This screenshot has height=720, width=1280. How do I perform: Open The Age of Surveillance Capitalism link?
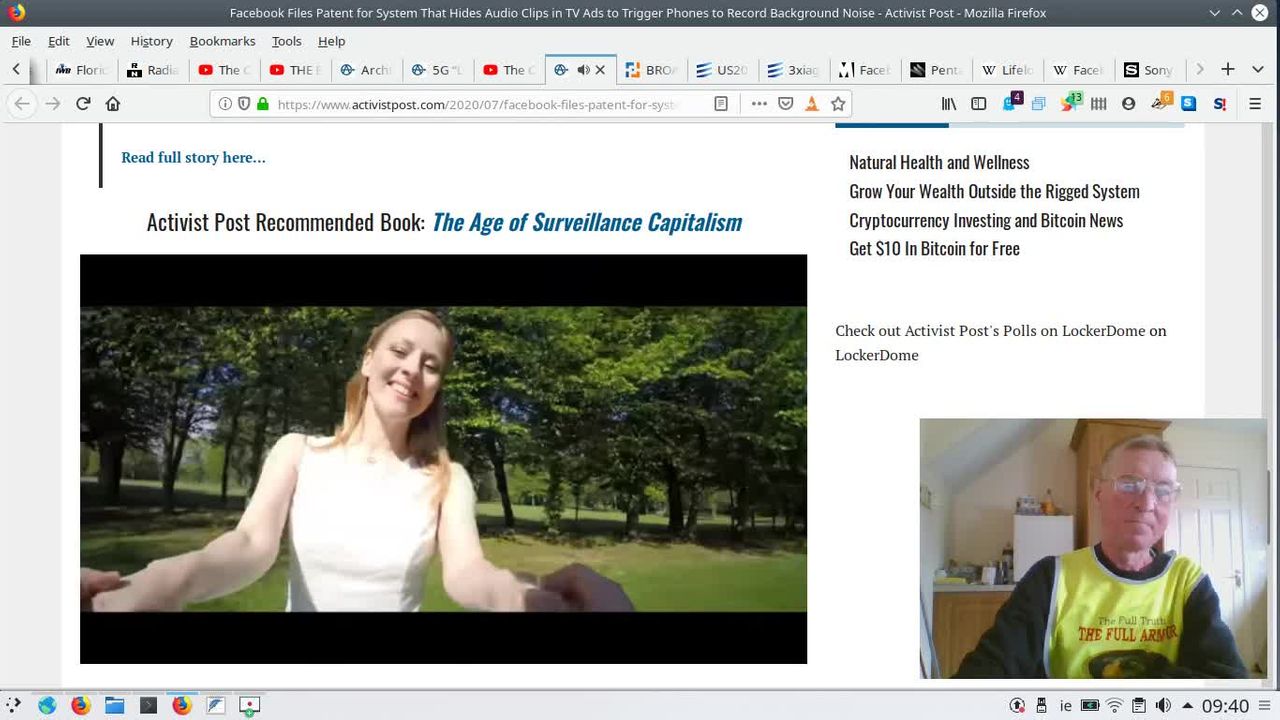tap(586, 222)
